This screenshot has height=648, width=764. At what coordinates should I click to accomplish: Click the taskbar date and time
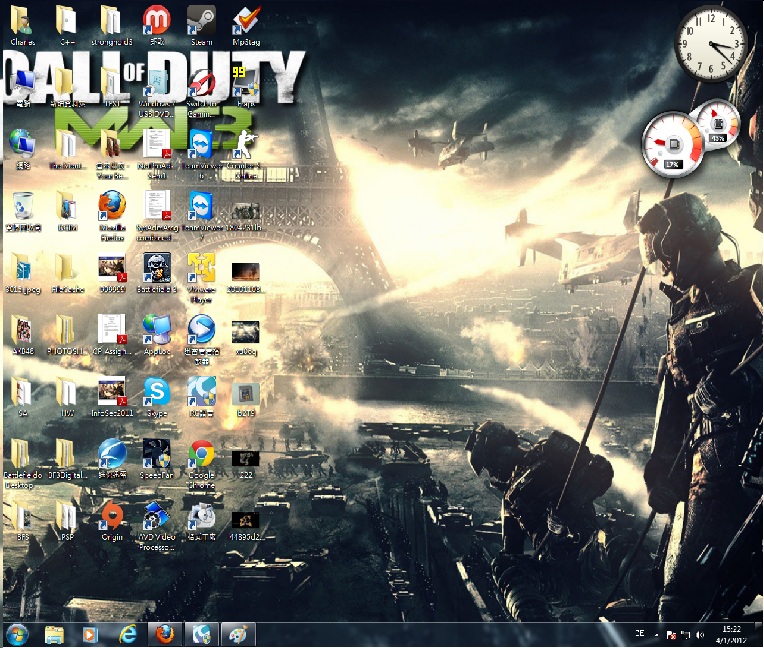pyautogui.click(x=731, y=634)
